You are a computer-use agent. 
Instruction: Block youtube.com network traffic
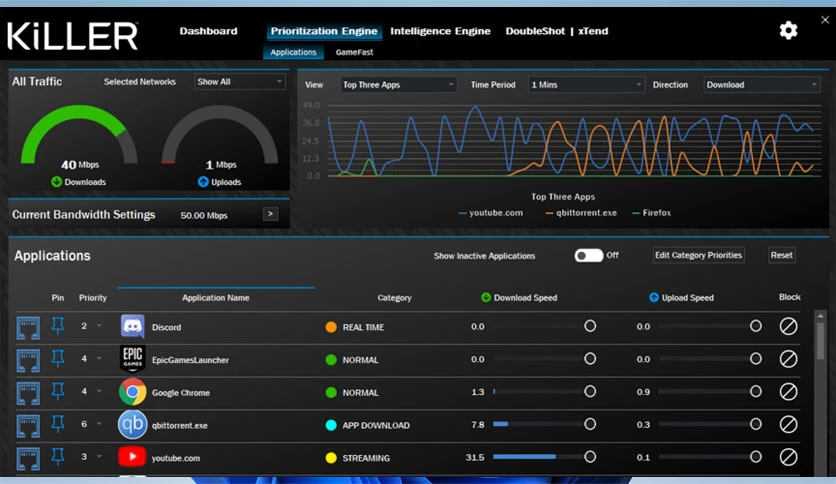click(x=788, y=457)
